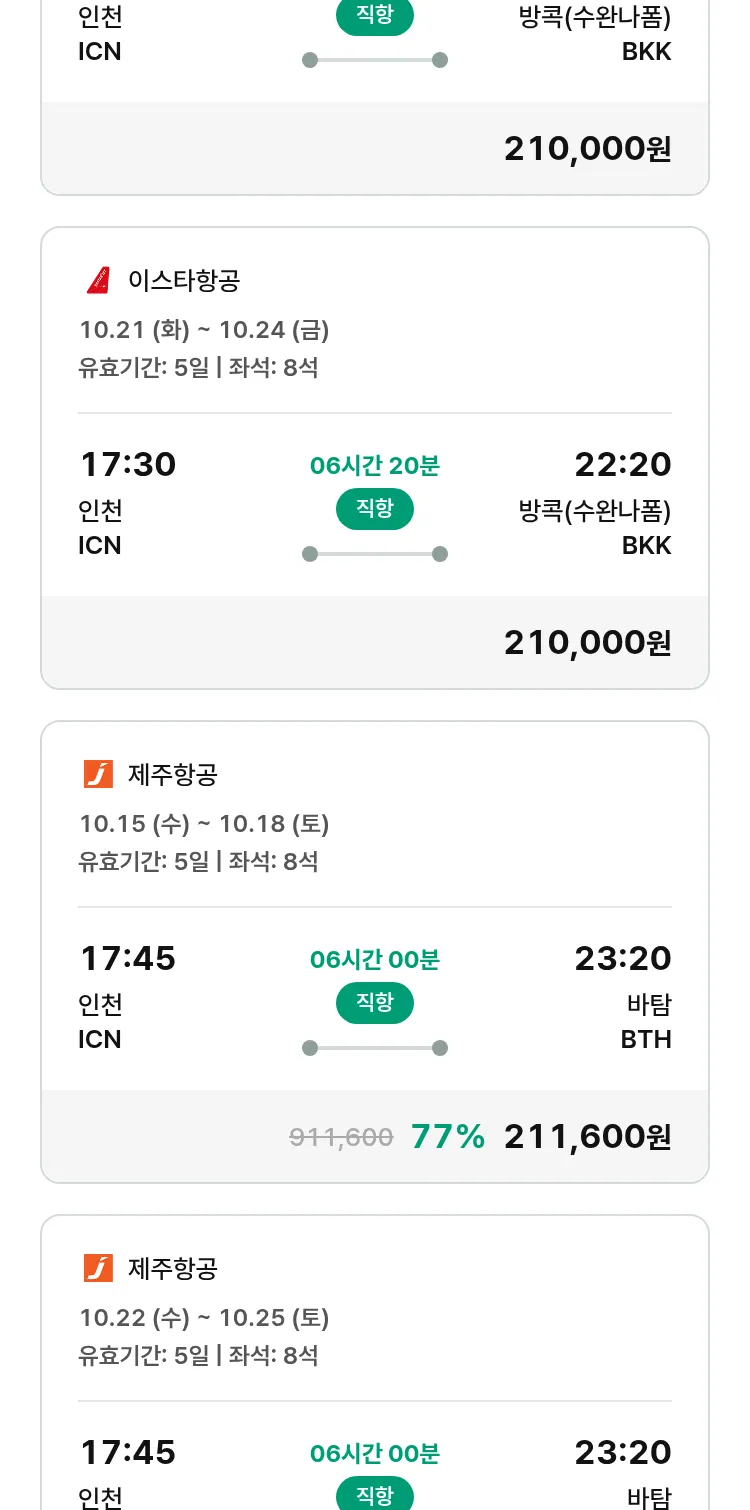Open 제주항공 flight dated 10.15 (수) ~ 10.18 (토)
750x1510 pixels.
(204, 824)
